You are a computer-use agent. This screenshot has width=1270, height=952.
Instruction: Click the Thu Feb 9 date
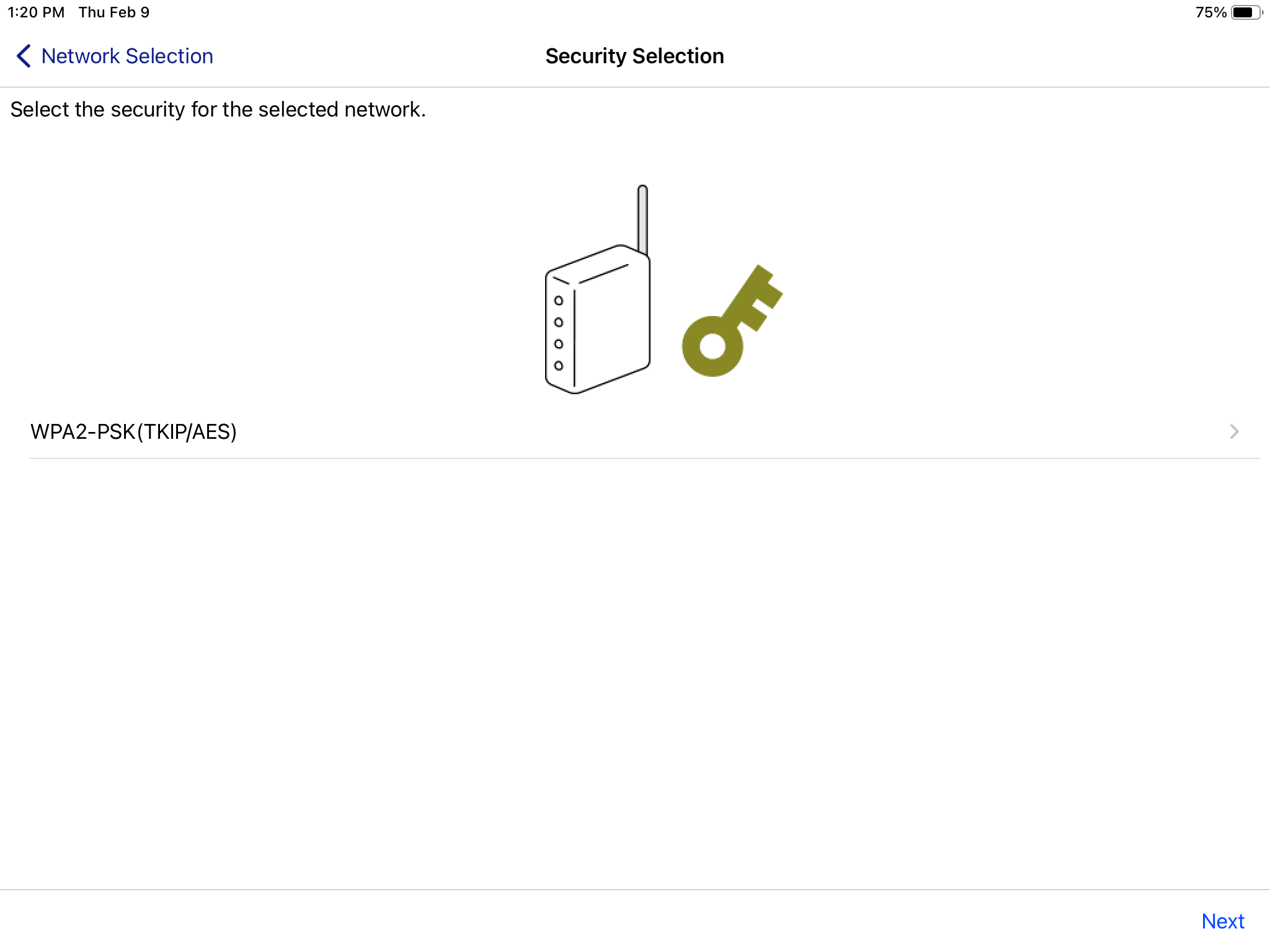tap(114, 12)
